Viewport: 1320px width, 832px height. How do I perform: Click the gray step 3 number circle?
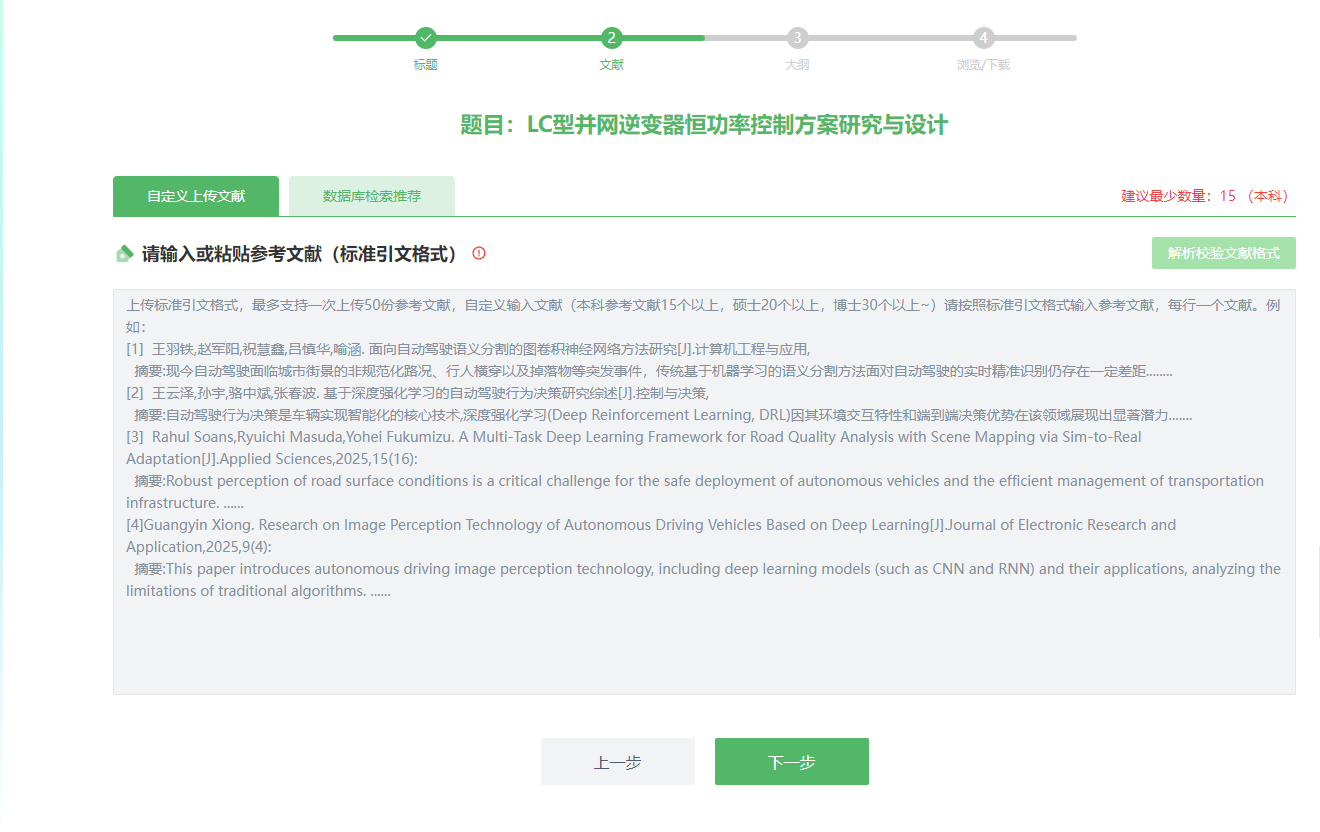click(797, 38)
